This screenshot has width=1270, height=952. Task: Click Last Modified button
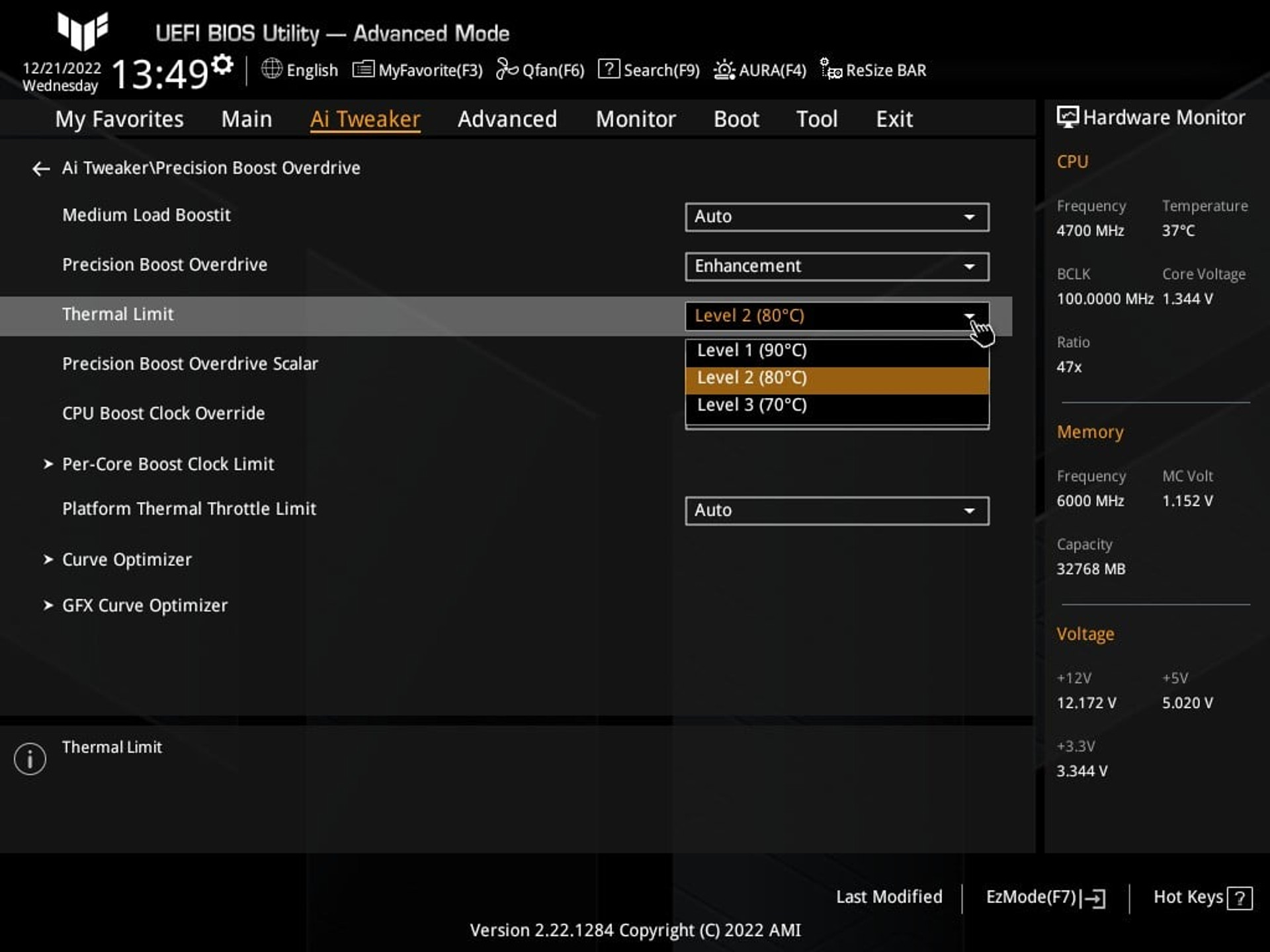pyautogui.click(x=889, y=897)
